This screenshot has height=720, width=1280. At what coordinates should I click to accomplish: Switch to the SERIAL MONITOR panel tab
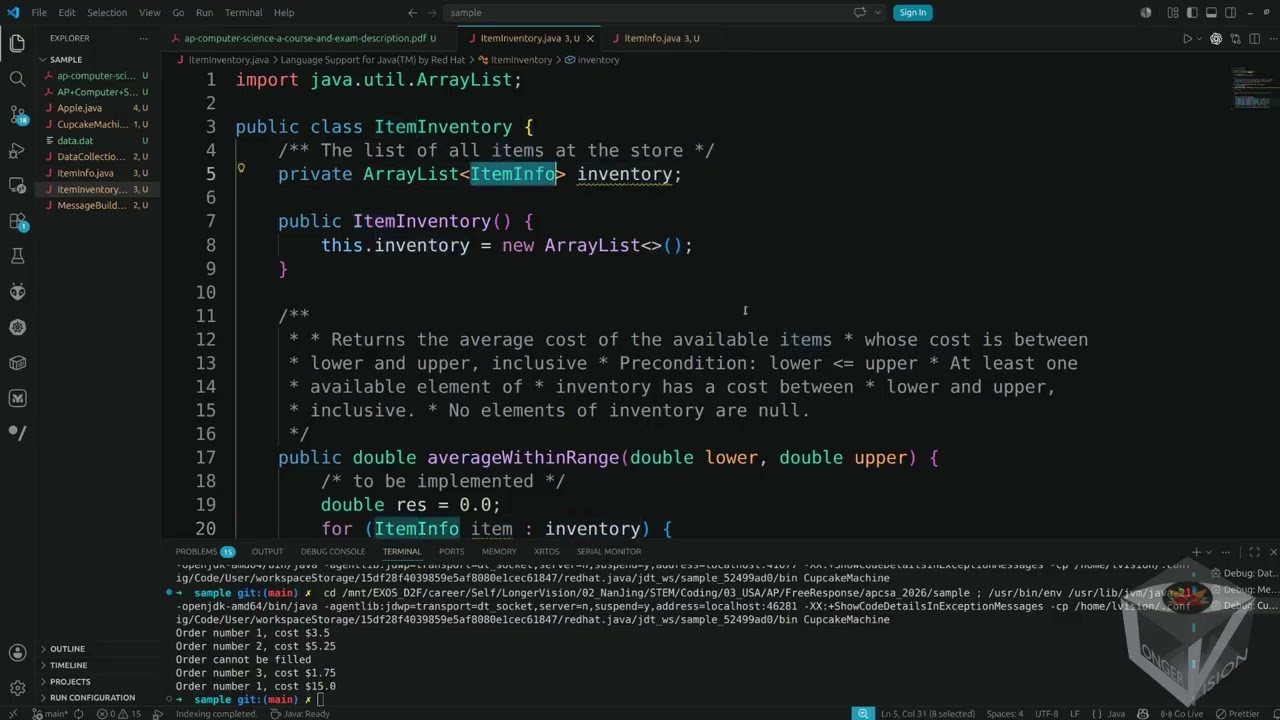pos(609,552)
